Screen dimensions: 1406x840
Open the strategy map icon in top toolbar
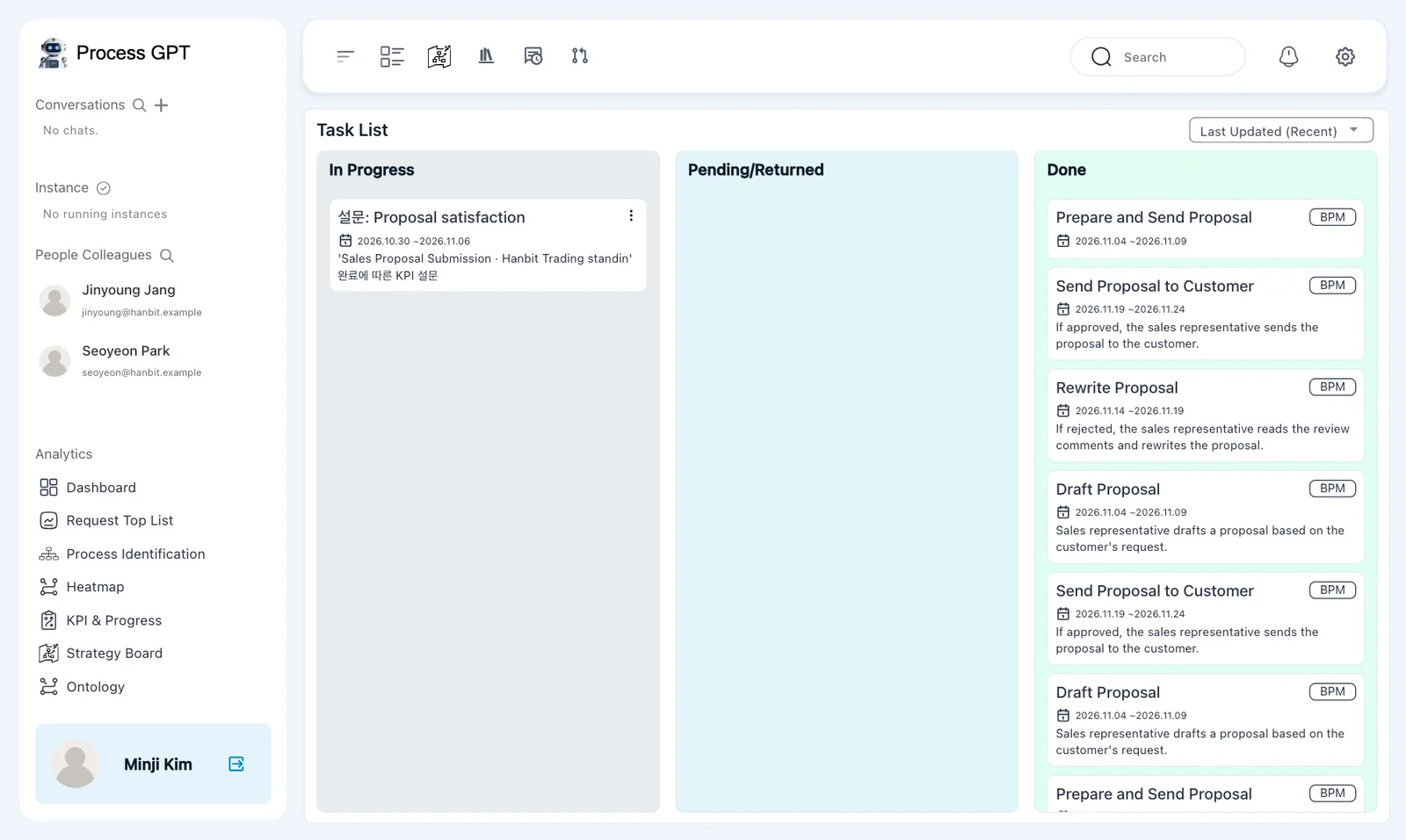click(439, 56)
